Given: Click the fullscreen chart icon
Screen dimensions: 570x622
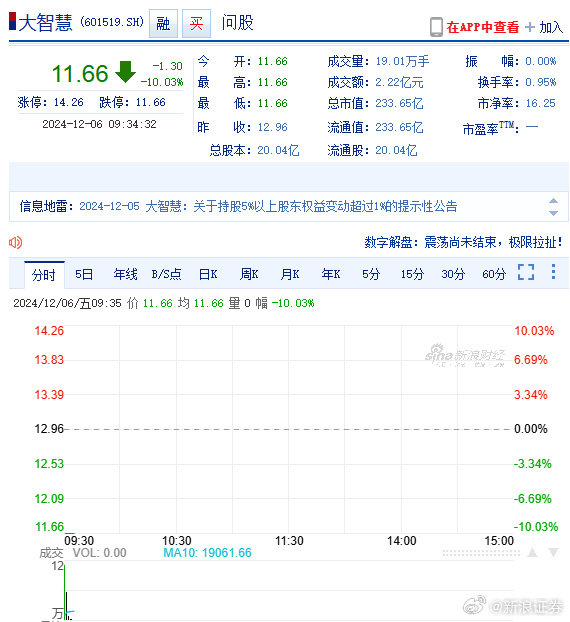Looking at the screenshot, I should click(x=526, y=272).
